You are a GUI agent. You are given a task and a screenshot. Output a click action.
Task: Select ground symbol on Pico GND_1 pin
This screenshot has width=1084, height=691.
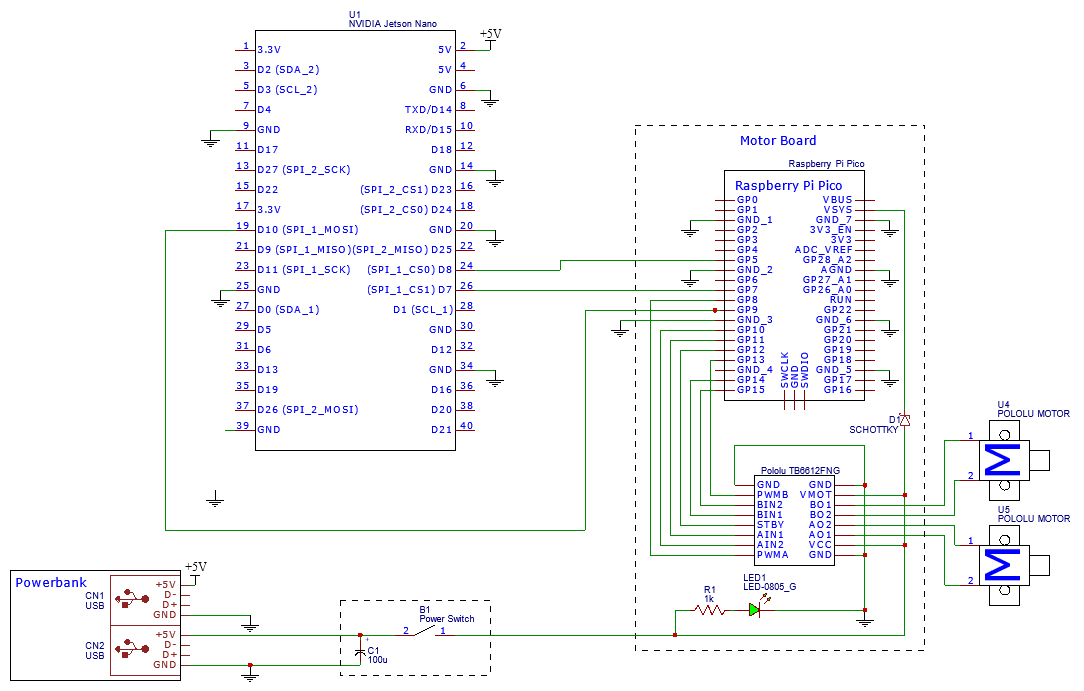(x=690, y=231)
